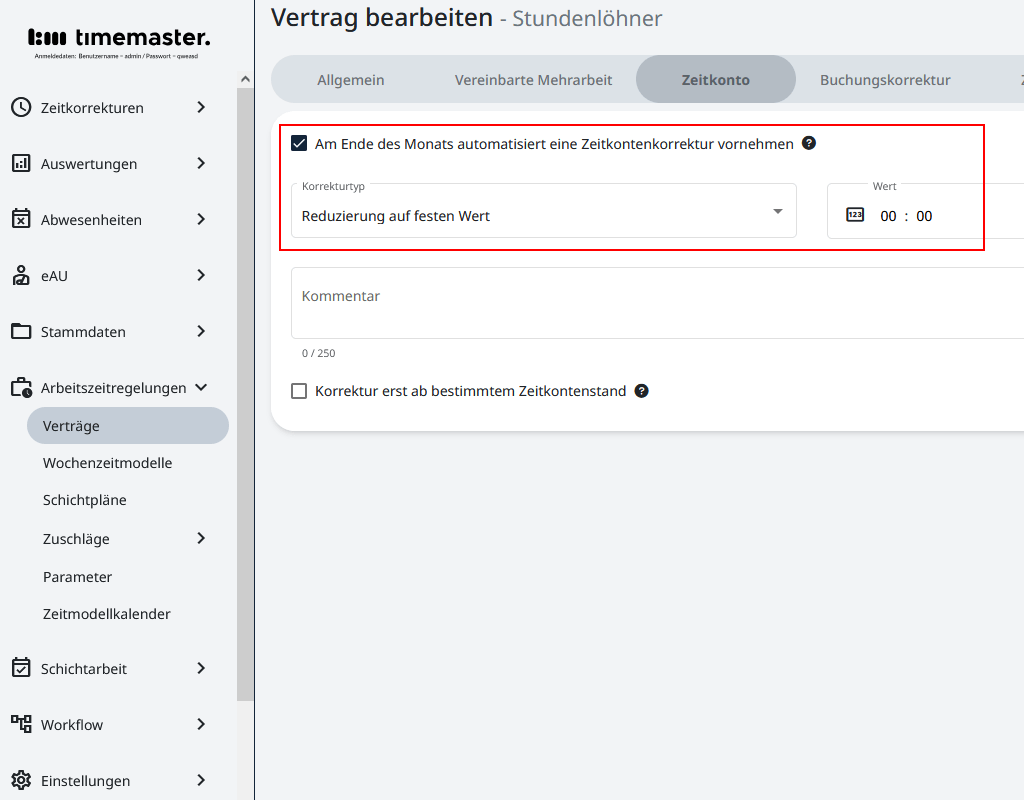
Task: Select the eAU person icon
Action: click(21, 275)
